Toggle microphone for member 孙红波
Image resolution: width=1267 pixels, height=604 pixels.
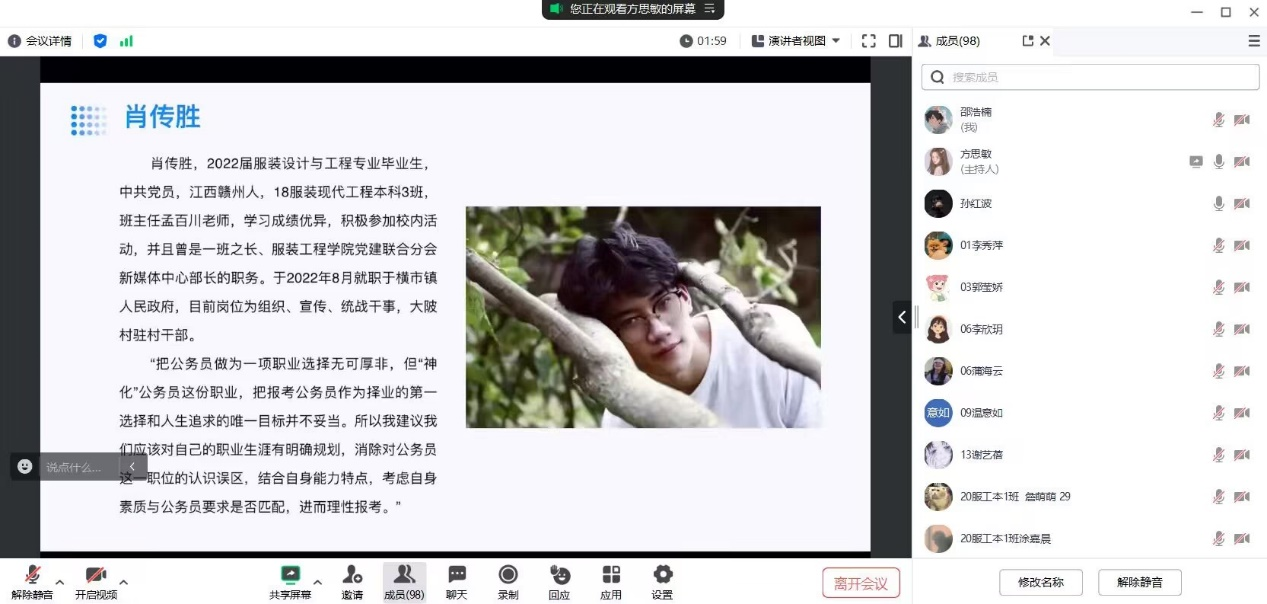click(x=1218, y=204)
